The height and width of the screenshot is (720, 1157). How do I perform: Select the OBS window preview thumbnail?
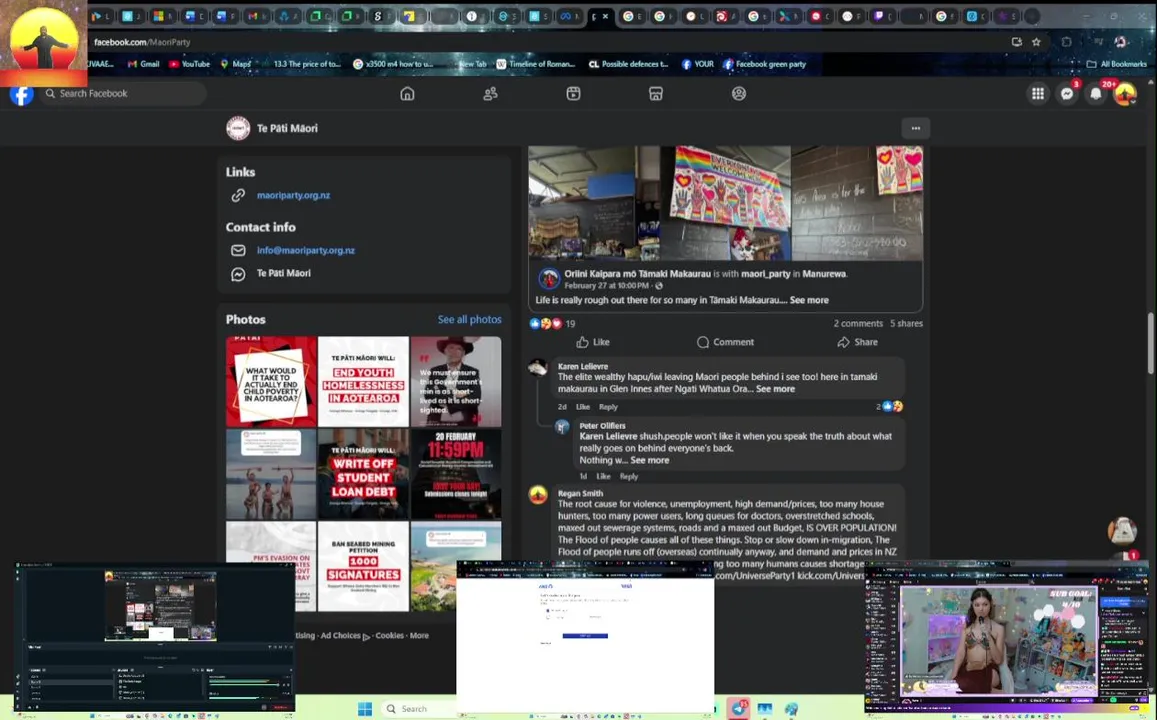pos(155,637)
